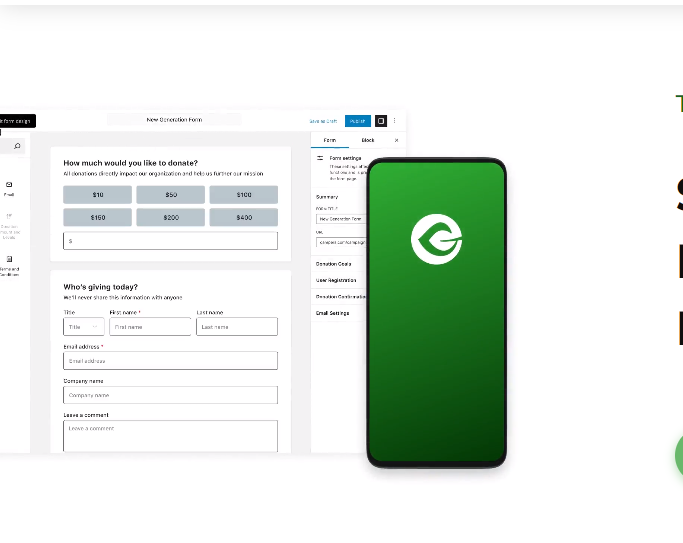
Task: Click 'All donations directly impact' description text
Action: 163,173
